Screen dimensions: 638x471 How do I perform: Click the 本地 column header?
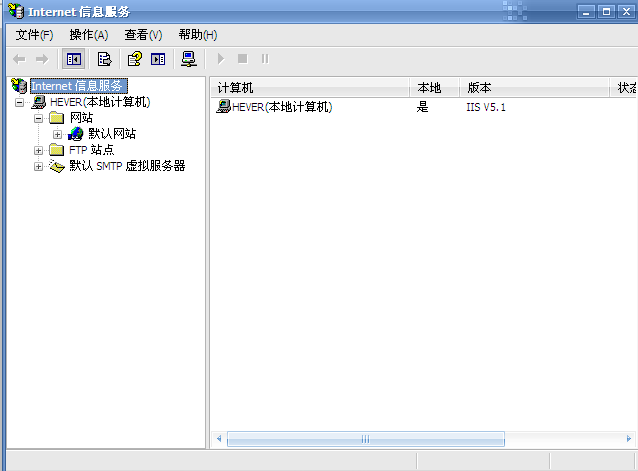click(x=435, y=87)
